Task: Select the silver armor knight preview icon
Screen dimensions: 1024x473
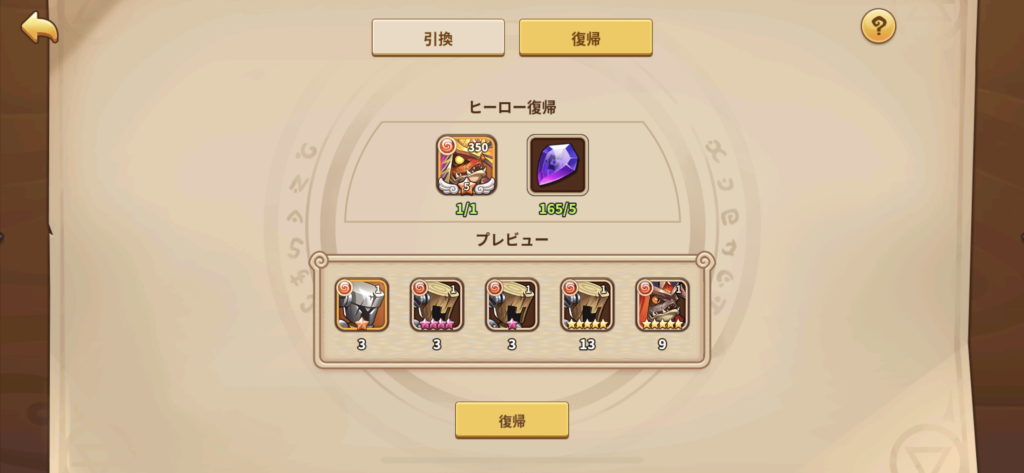Action: [362, 305]
